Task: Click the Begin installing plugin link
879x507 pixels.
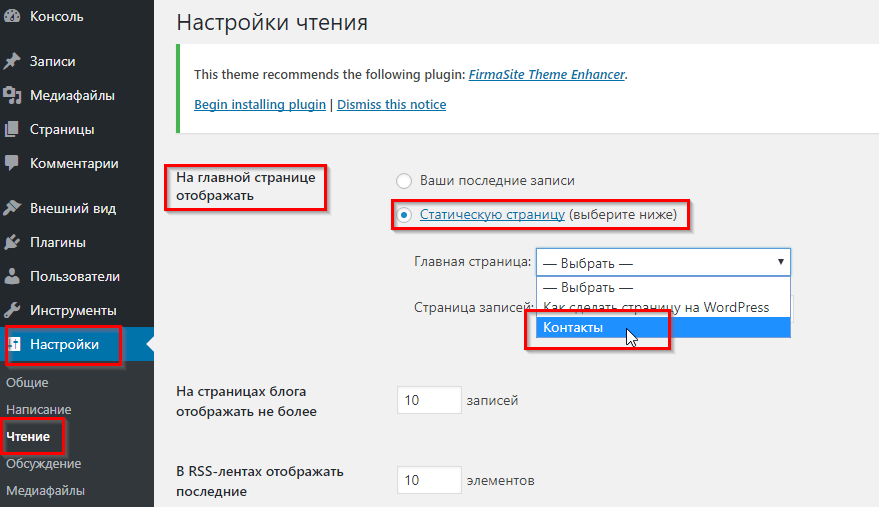Action: 260,105
